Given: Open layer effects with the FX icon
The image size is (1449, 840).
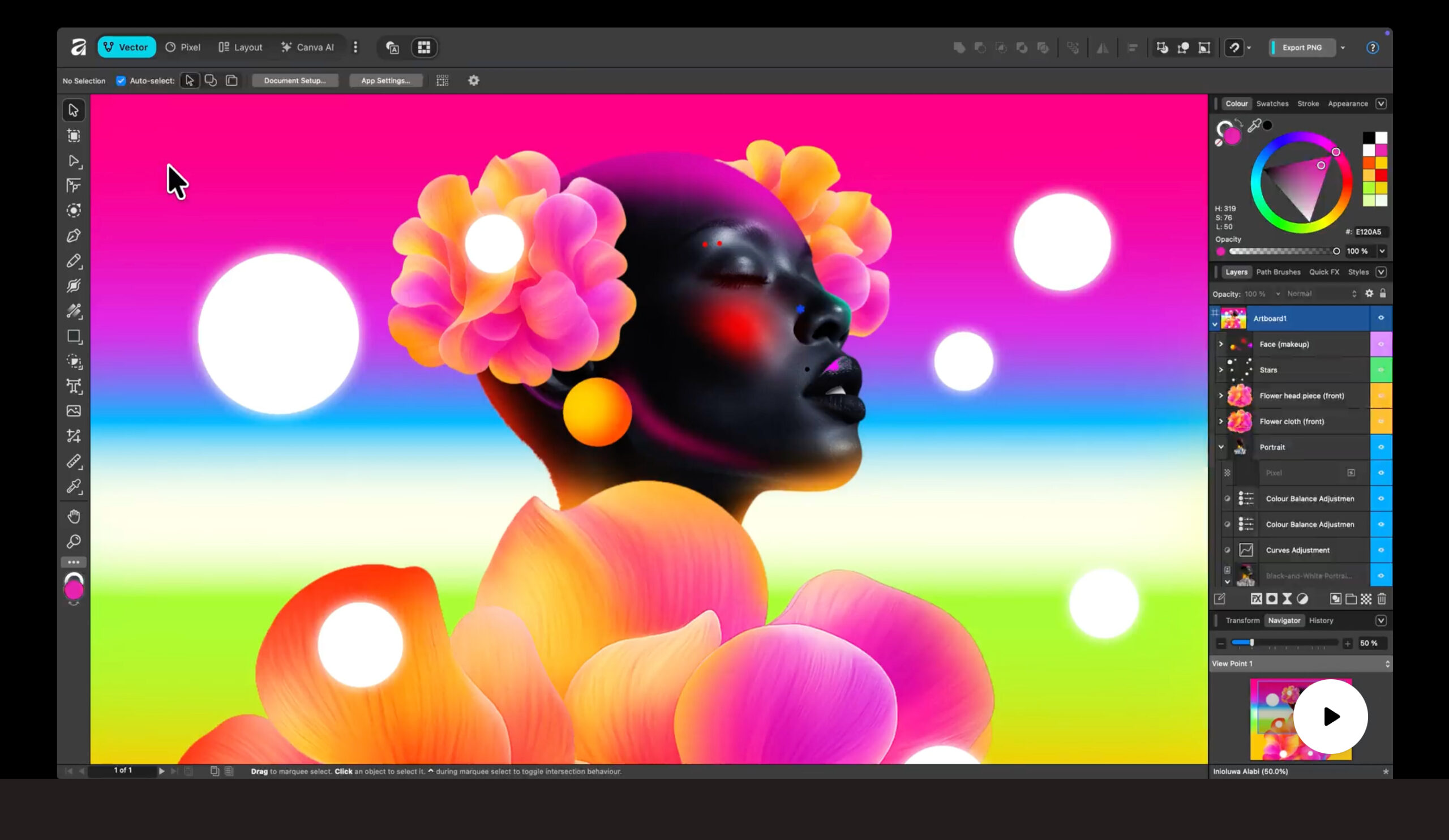Looking at the screenshot, I should tap(1256, 599).
